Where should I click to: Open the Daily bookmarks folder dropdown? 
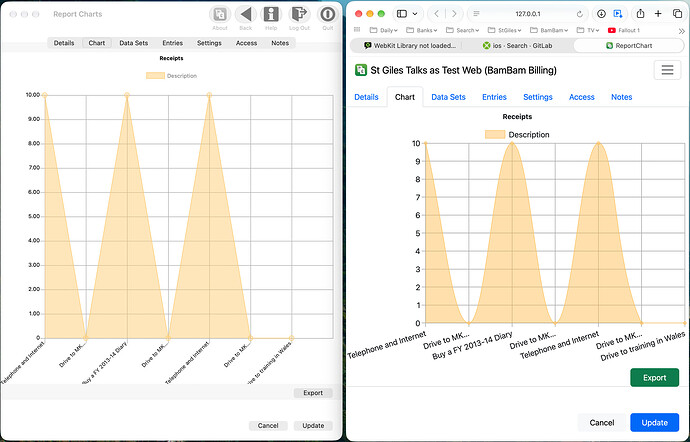pos(383,30)
